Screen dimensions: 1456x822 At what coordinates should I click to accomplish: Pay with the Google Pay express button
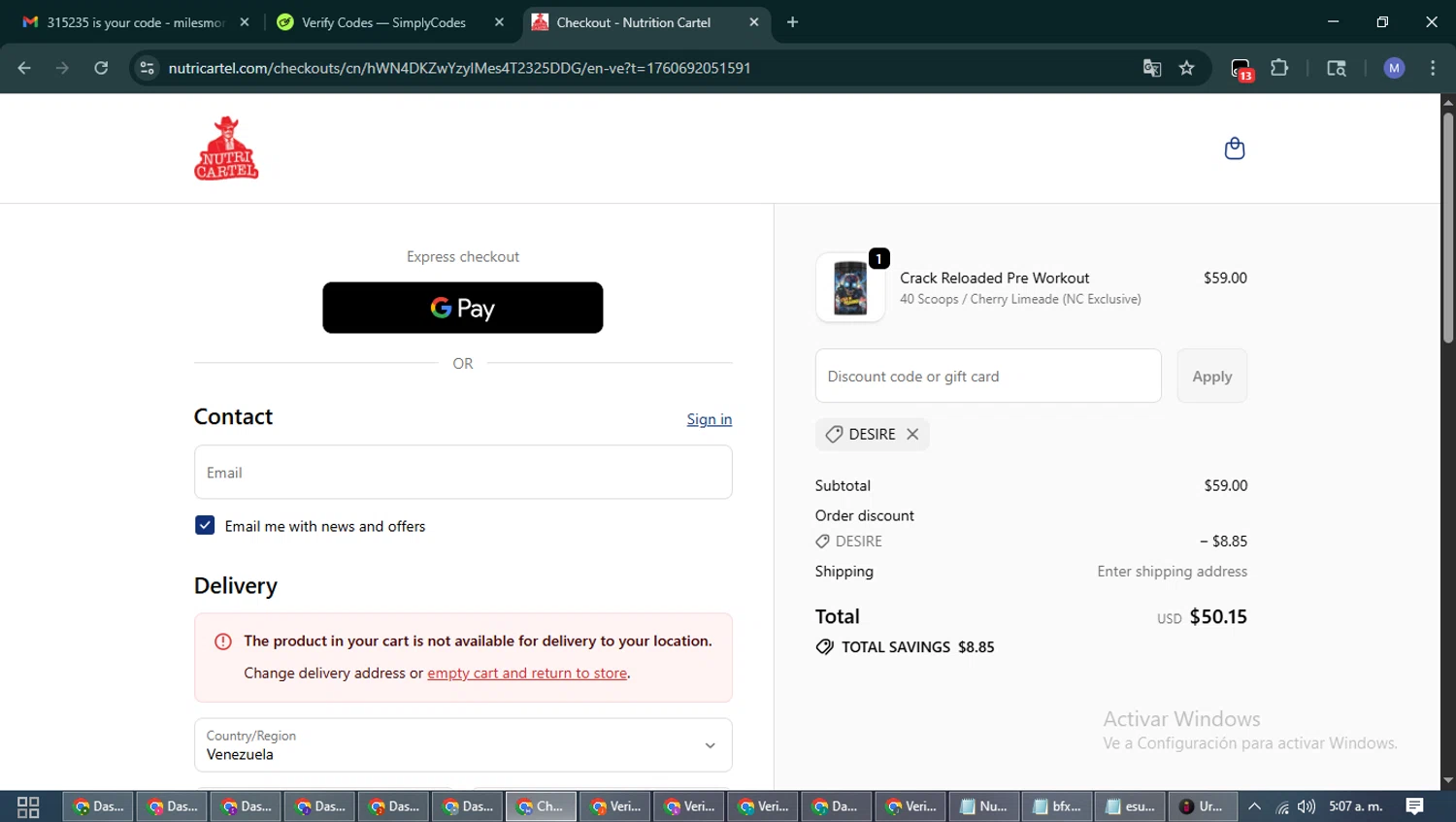[x=463, y=308]
